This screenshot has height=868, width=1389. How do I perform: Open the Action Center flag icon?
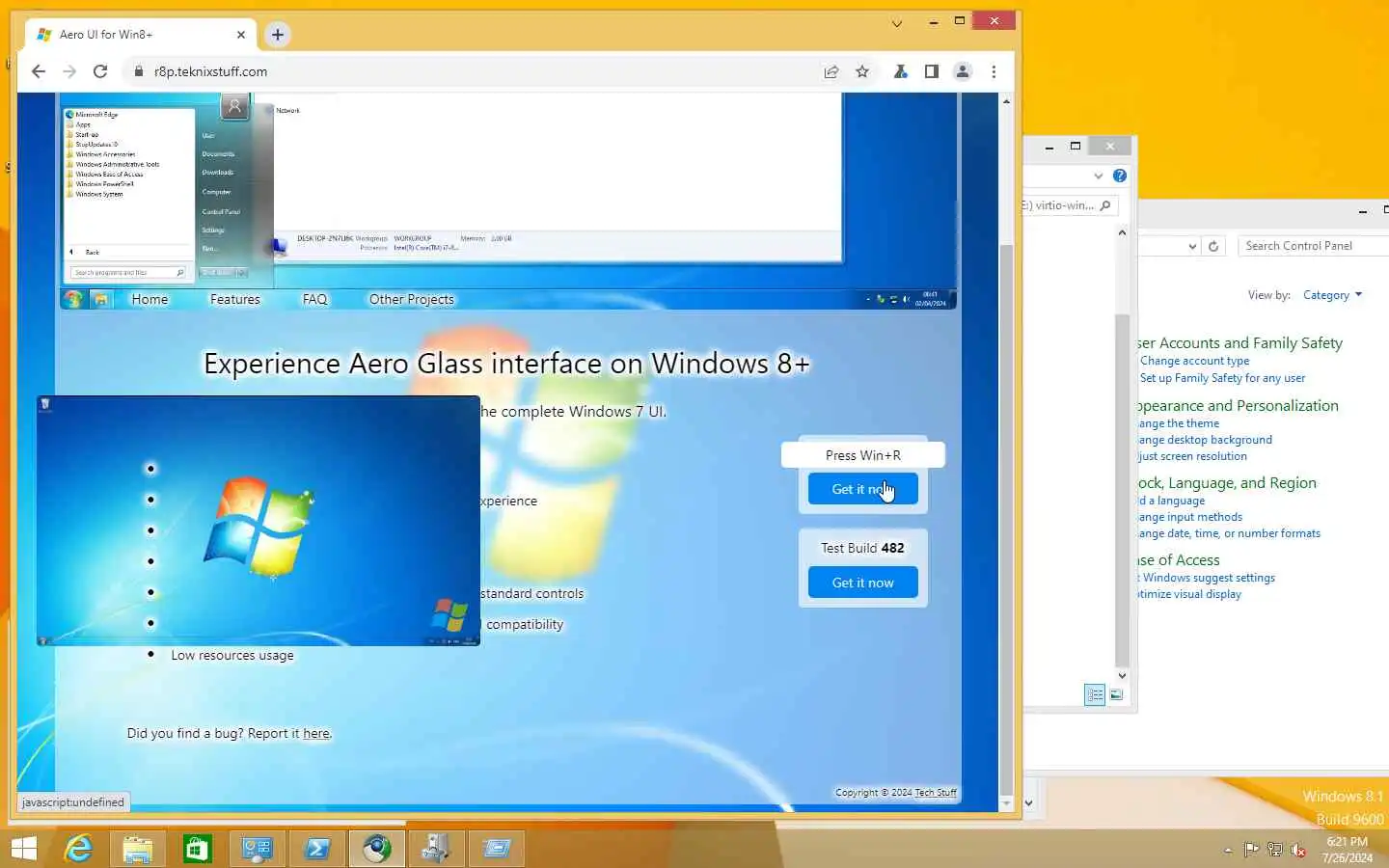(x=1251, y=850)
